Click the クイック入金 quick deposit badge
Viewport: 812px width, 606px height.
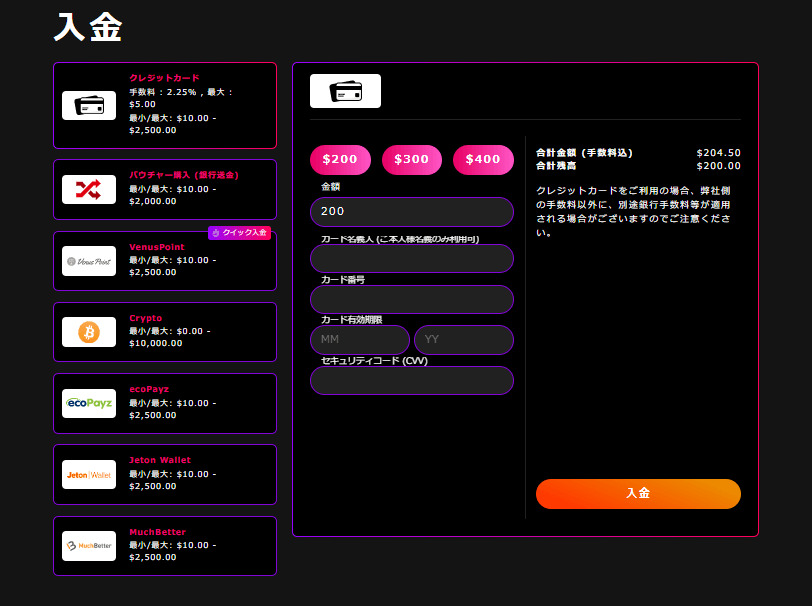(239, 233)
